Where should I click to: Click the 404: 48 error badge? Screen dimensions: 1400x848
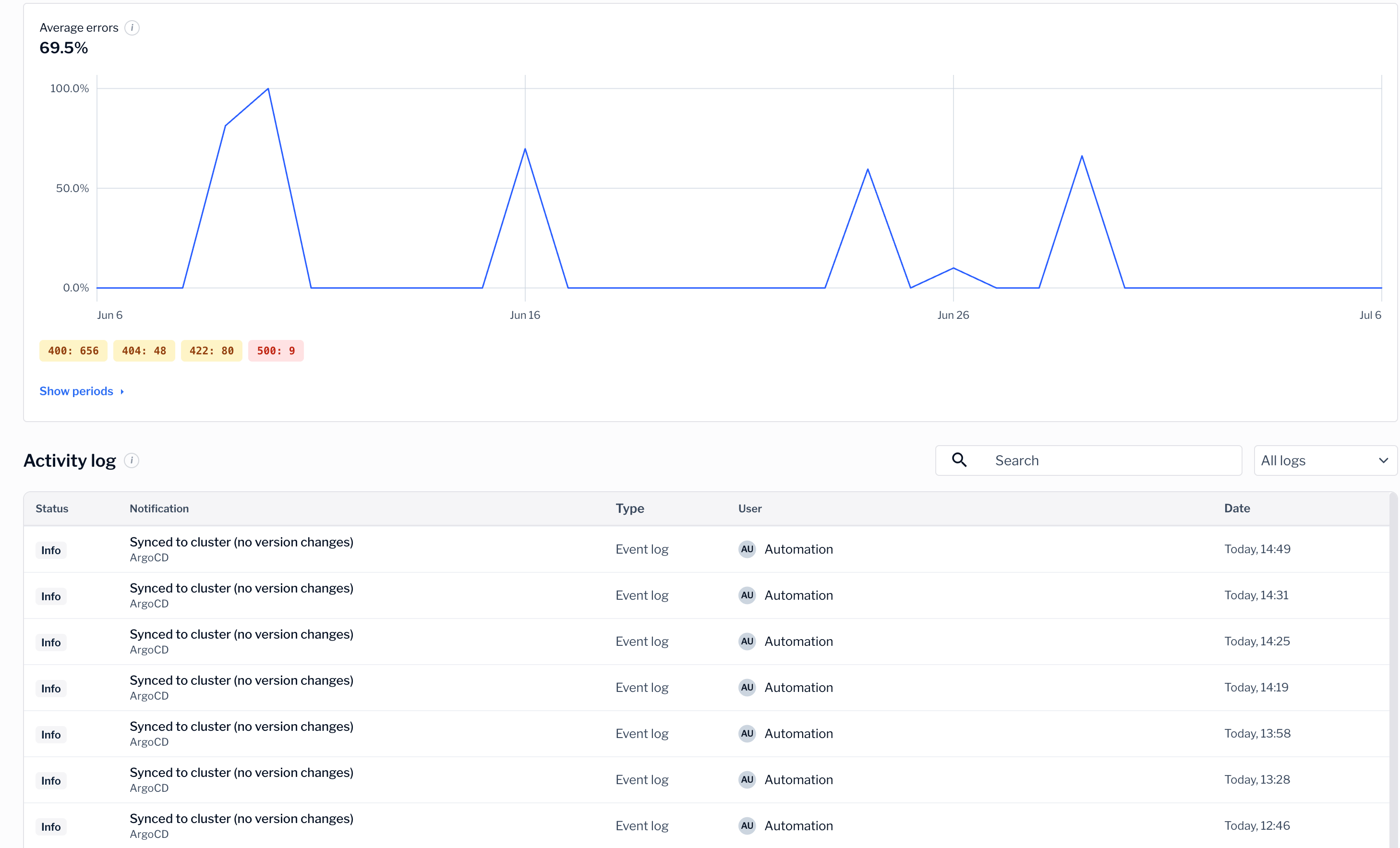pyautogui.click(x=144, y=351)
